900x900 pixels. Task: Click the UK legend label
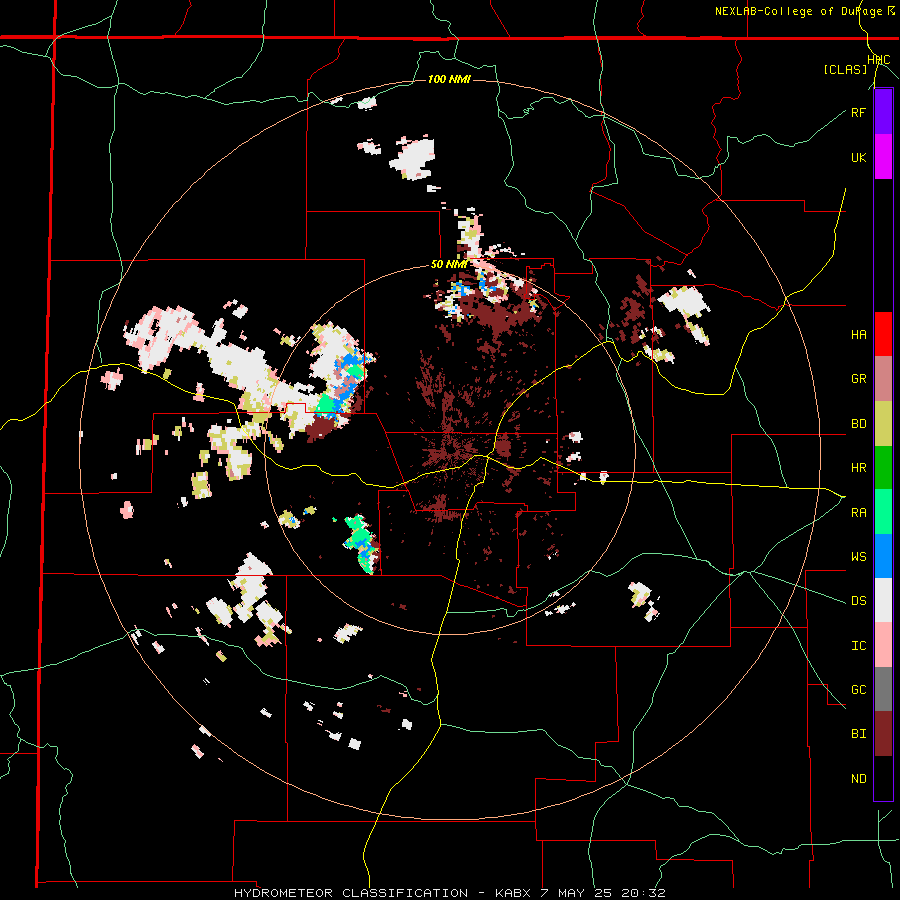(858, 157)
